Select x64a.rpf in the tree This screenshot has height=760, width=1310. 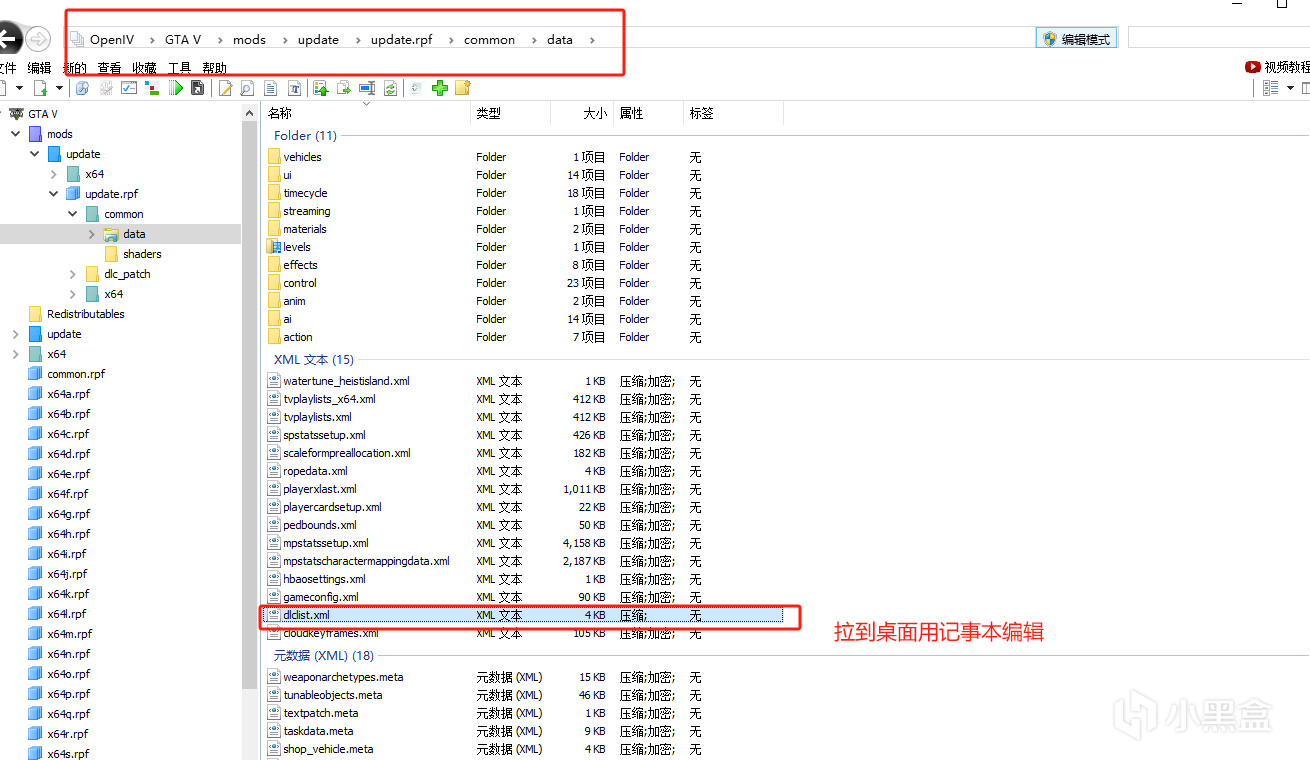click(68, 394)
